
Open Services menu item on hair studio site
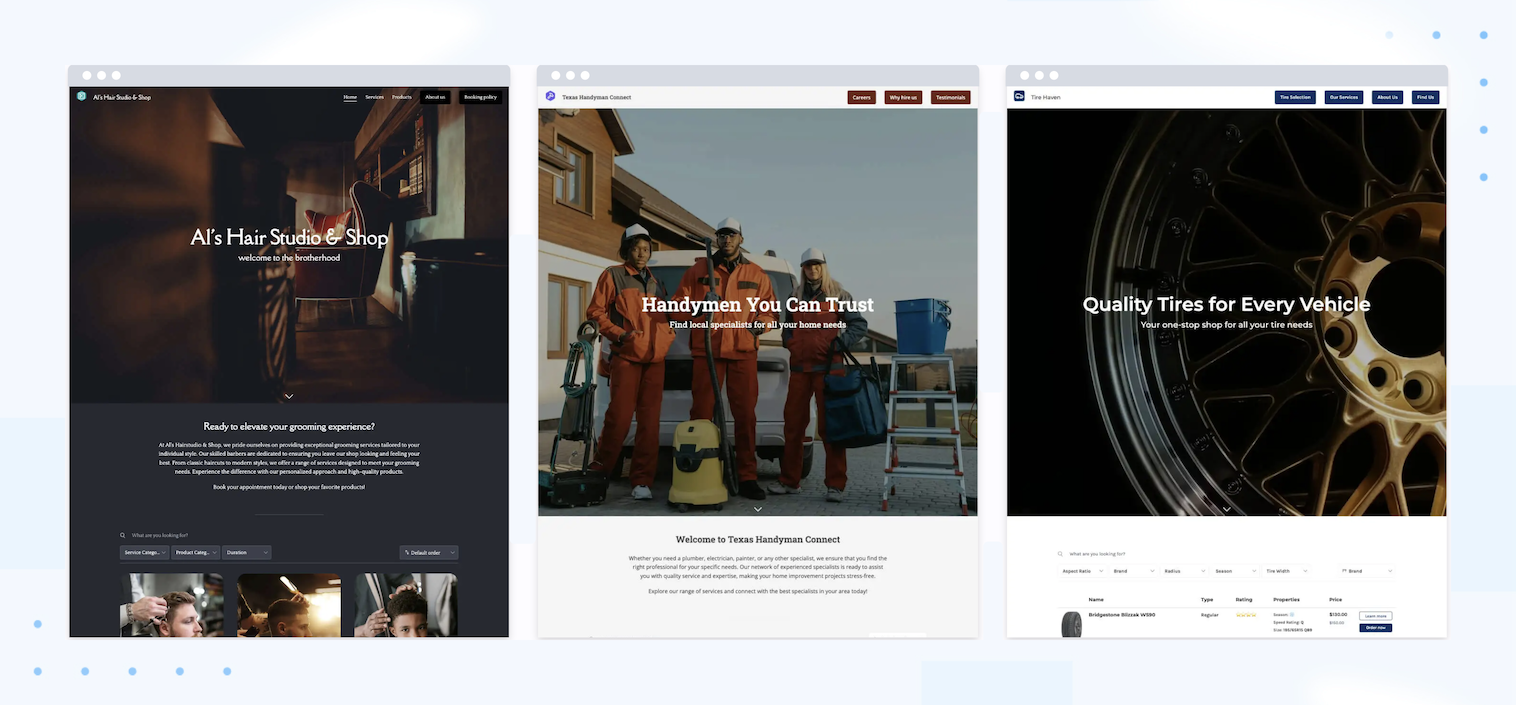[374, 97]
